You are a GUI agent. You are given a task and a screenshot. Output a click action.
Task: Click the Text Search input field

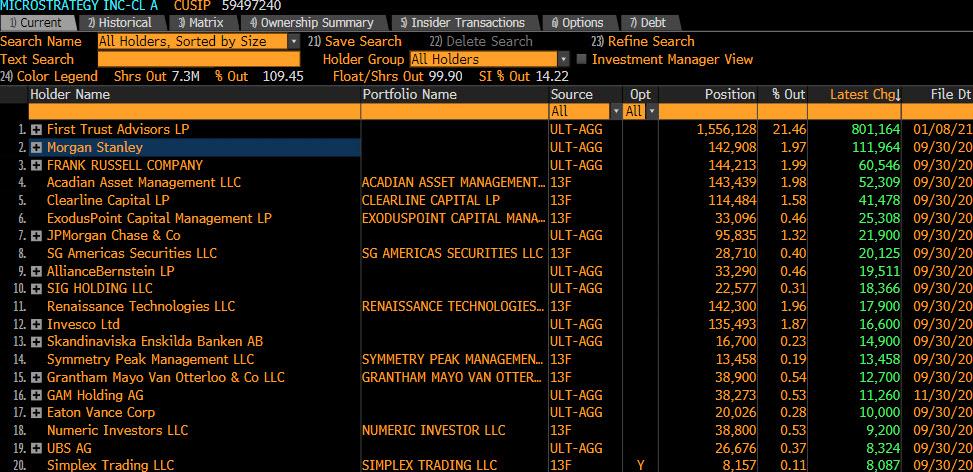point(199,60)
